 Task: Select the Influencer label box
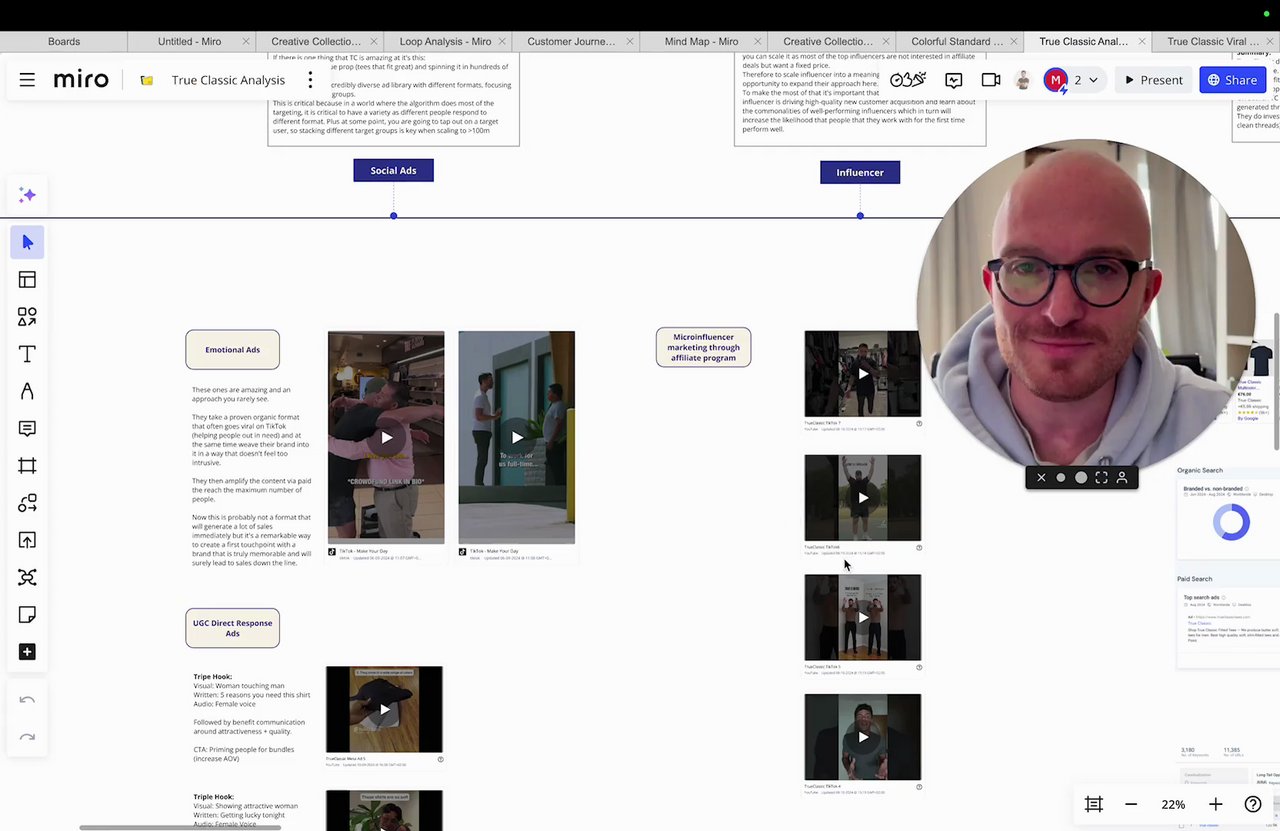[x=860, y=172]
